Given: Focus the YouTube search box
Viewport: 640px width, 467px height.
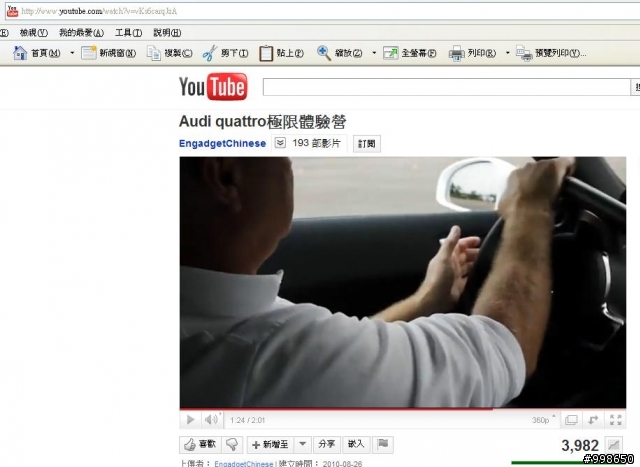Looking at the screenshot, I should click(447, 87).
